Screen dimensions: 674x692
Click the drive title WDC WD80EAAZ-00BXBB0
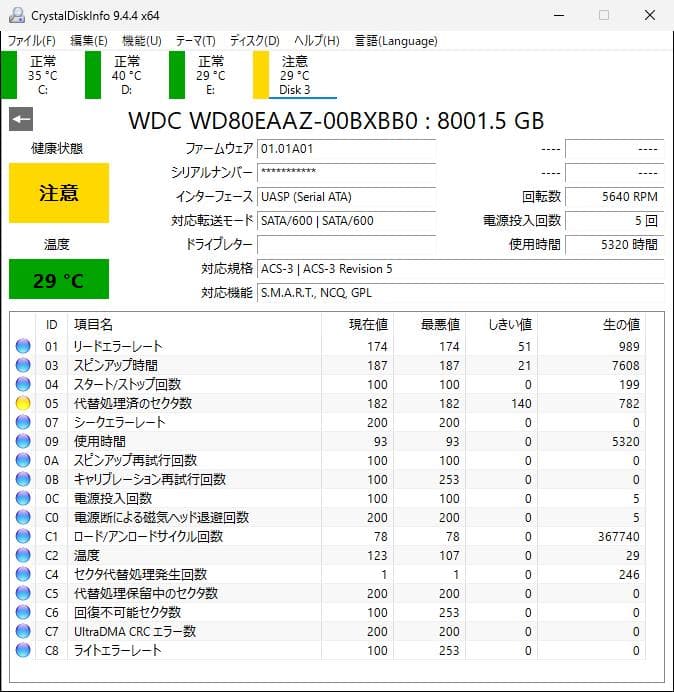point(273,120)
